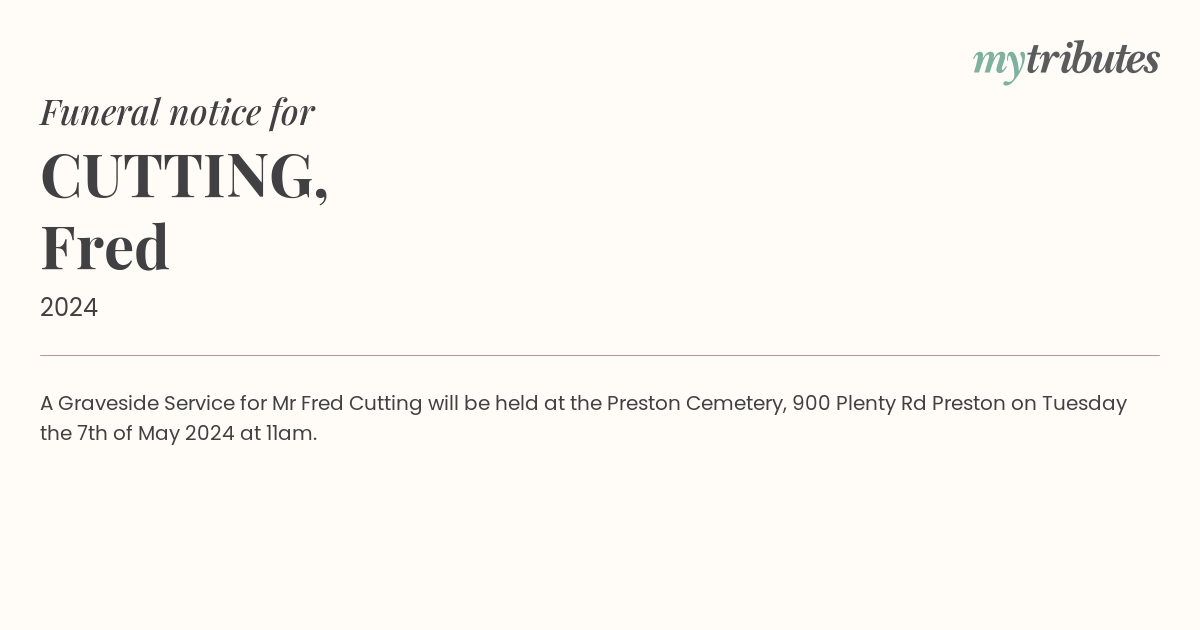1200x630 pixels.
Task: Click the 'tributes' part of the logo
Action: click(x=1093, y=59)
